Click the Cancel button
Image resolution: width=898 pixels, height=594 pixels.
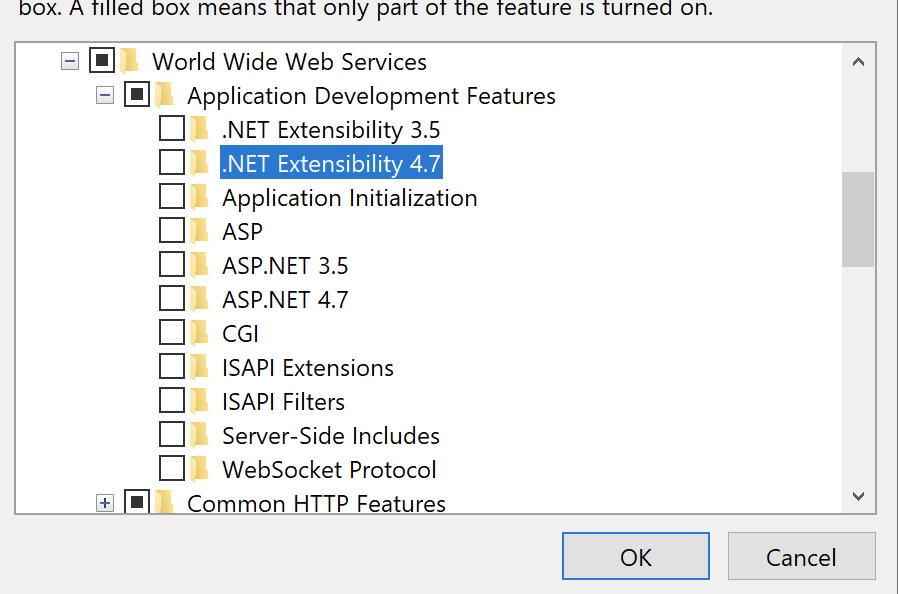click(x=801, y=557)
